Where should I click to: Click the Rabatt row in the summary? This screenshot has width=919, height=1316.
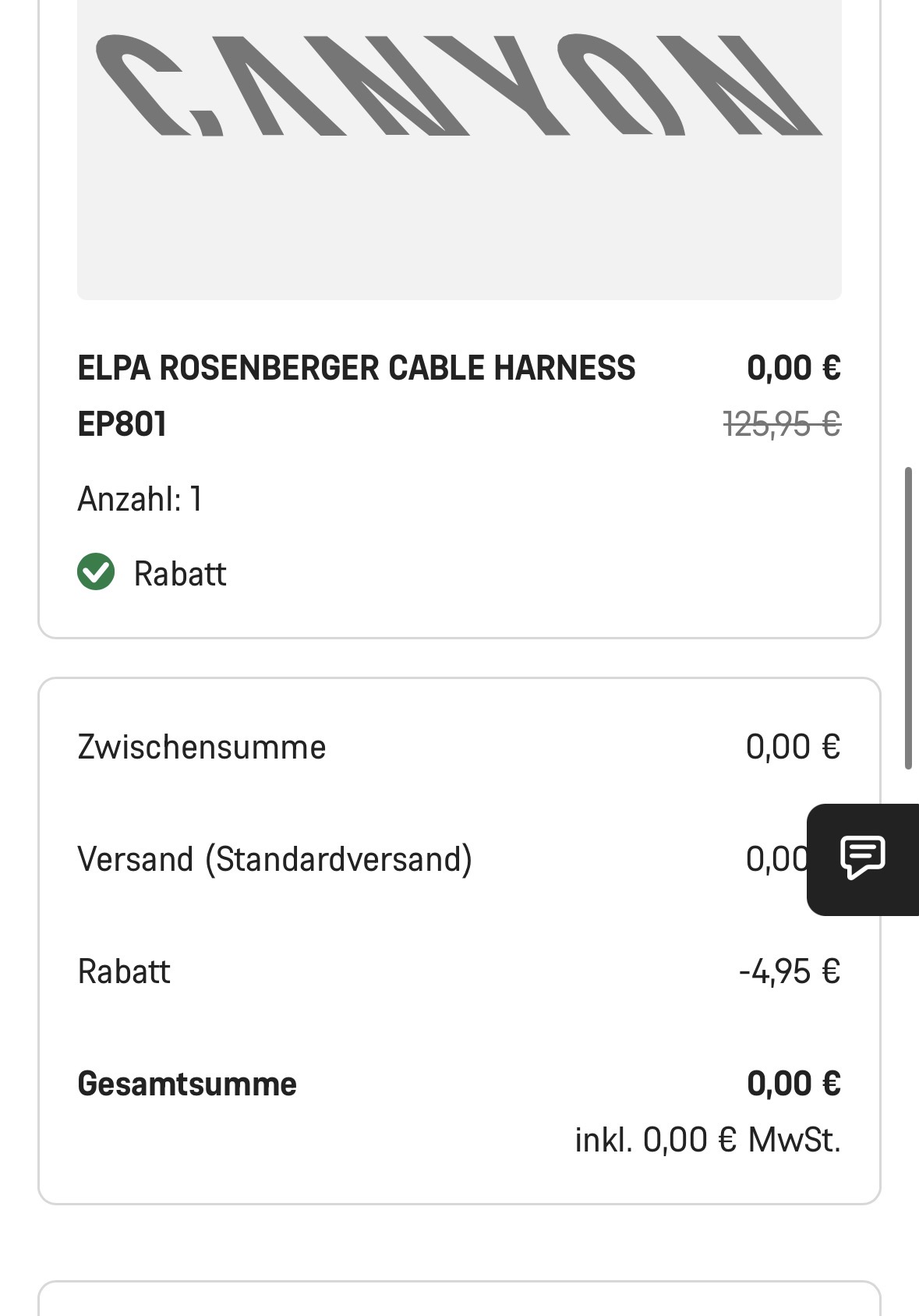(124, 971)
